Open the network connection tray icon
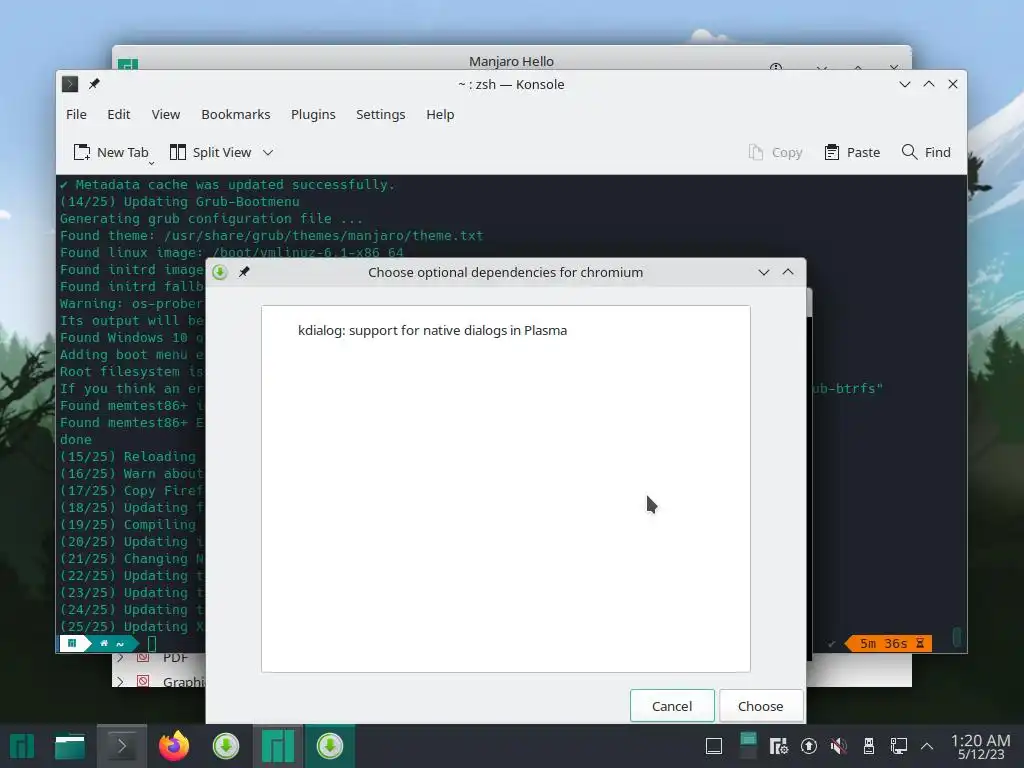The height and width of the screenshot is (768, 1024). pyautogui.click(x=899, y=746)
